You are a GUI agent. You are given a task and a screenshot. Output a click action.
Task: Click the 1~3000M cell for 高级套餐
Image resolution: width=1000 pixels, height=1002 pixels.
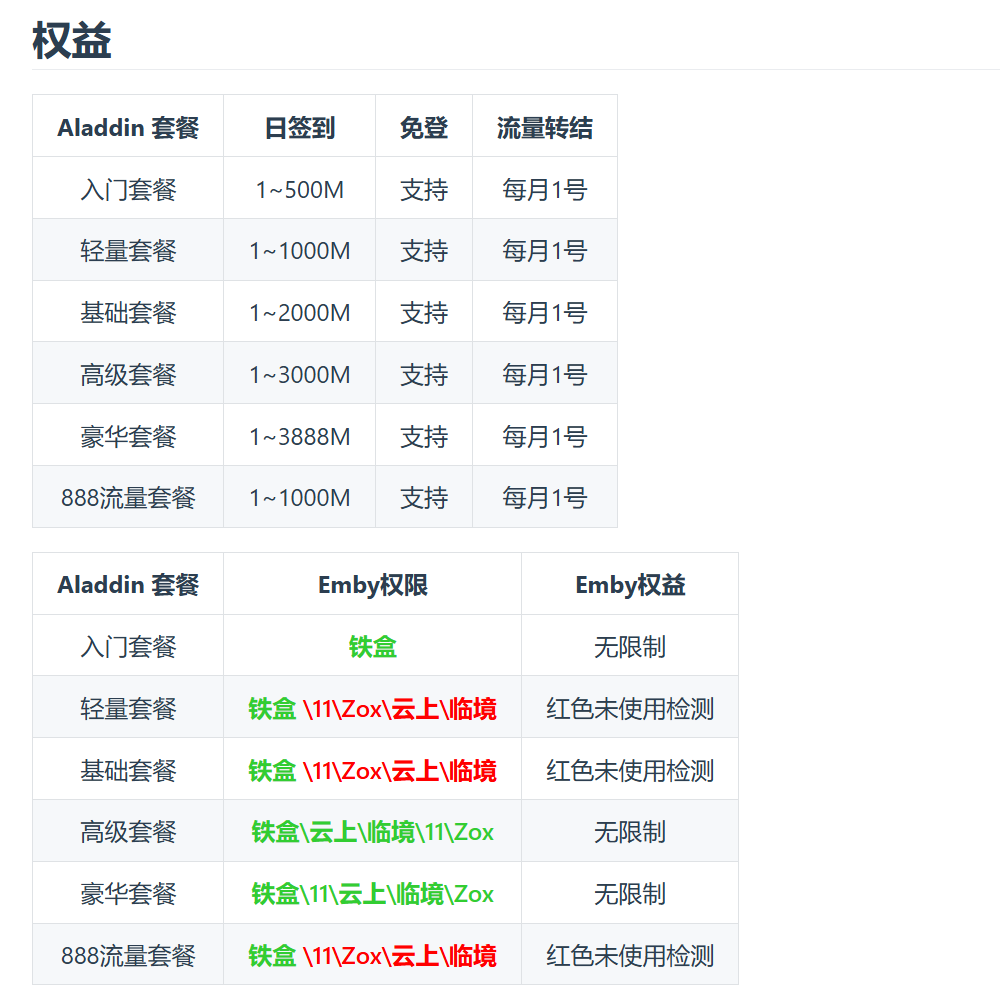tap(300, 375)
